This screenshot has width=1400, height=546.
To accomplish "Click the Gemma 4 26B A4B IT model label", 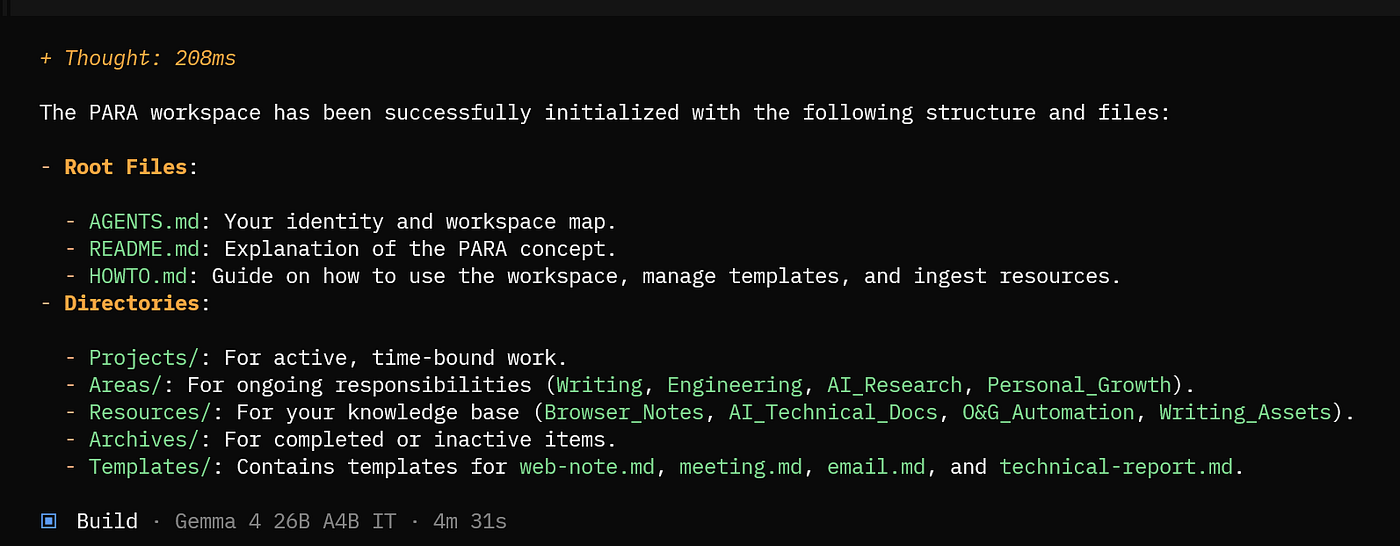I will [x=285, y=521].
